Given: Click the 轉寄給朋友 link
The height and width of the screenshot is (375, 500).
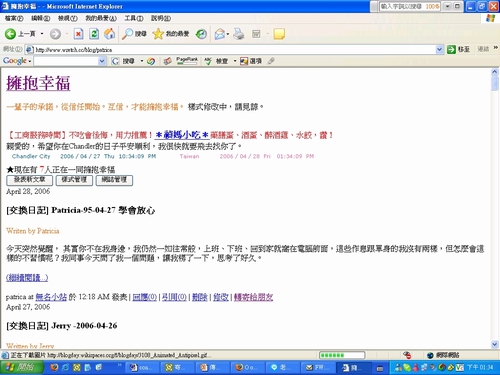Looking at the screenshot, I should (253, 297).
